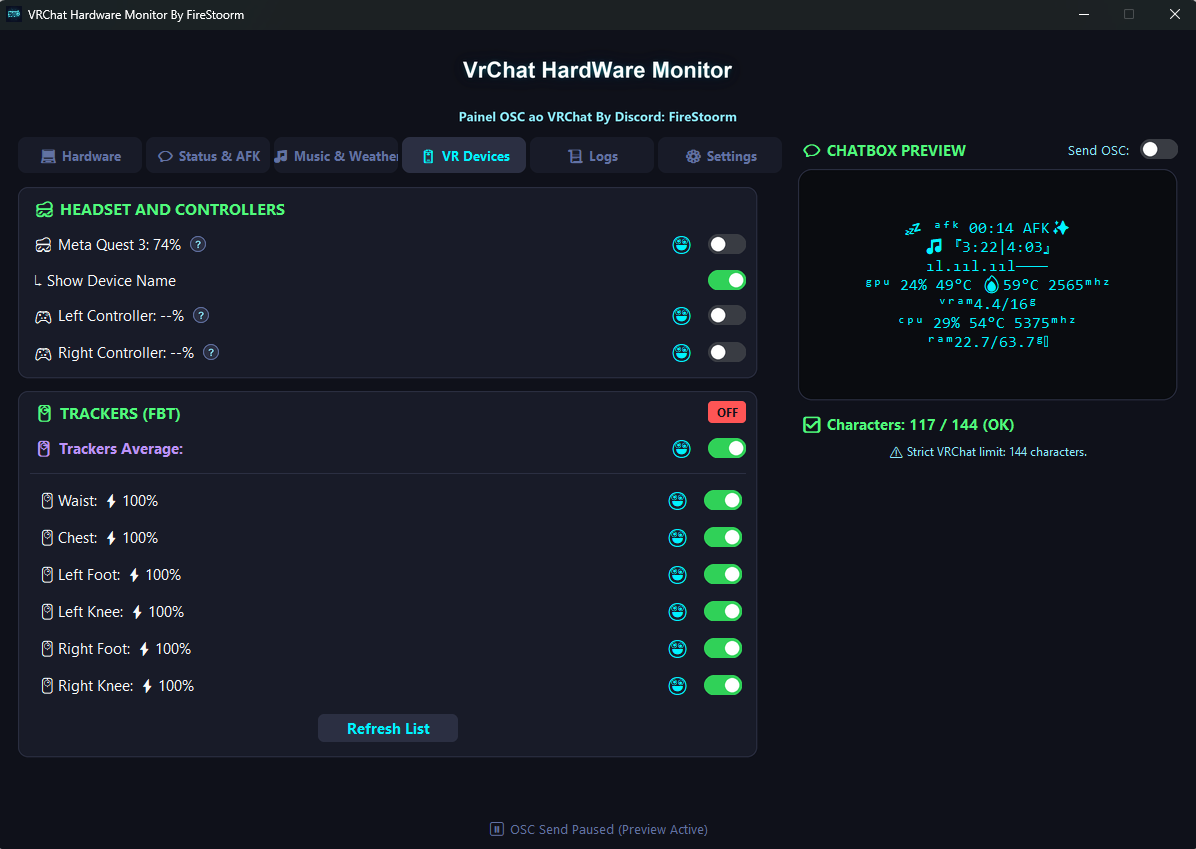1196x849 pixels.
Task: Click the Refresh List button
Action: 387,728
